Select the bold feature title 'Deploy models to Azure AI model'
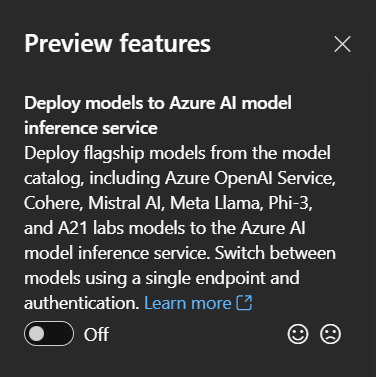This screenshot has width=376, height=377. [158, 103]
